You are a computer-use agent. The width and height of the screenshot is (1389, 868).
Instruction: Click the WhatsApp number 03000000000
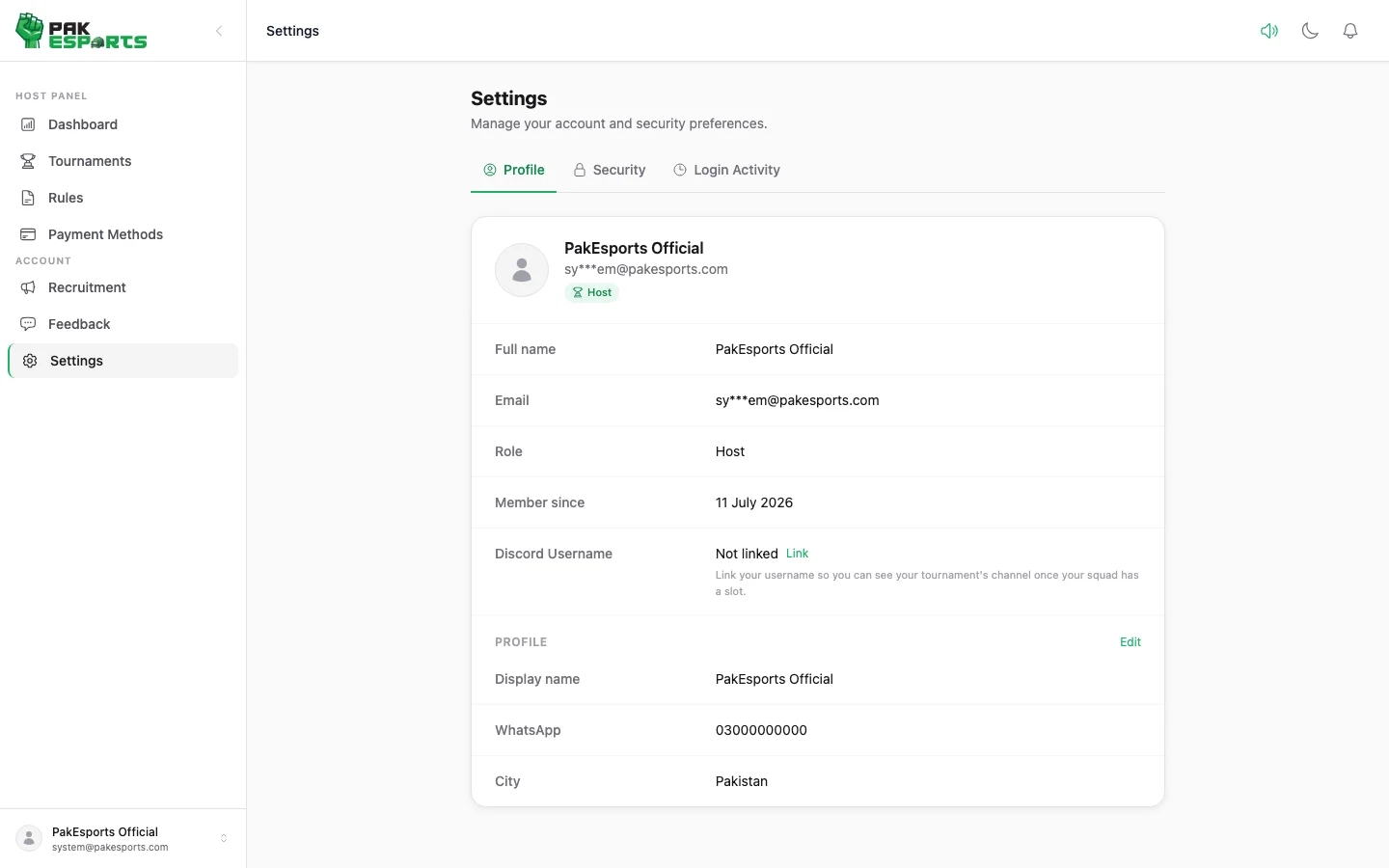[x=761, y=730]
